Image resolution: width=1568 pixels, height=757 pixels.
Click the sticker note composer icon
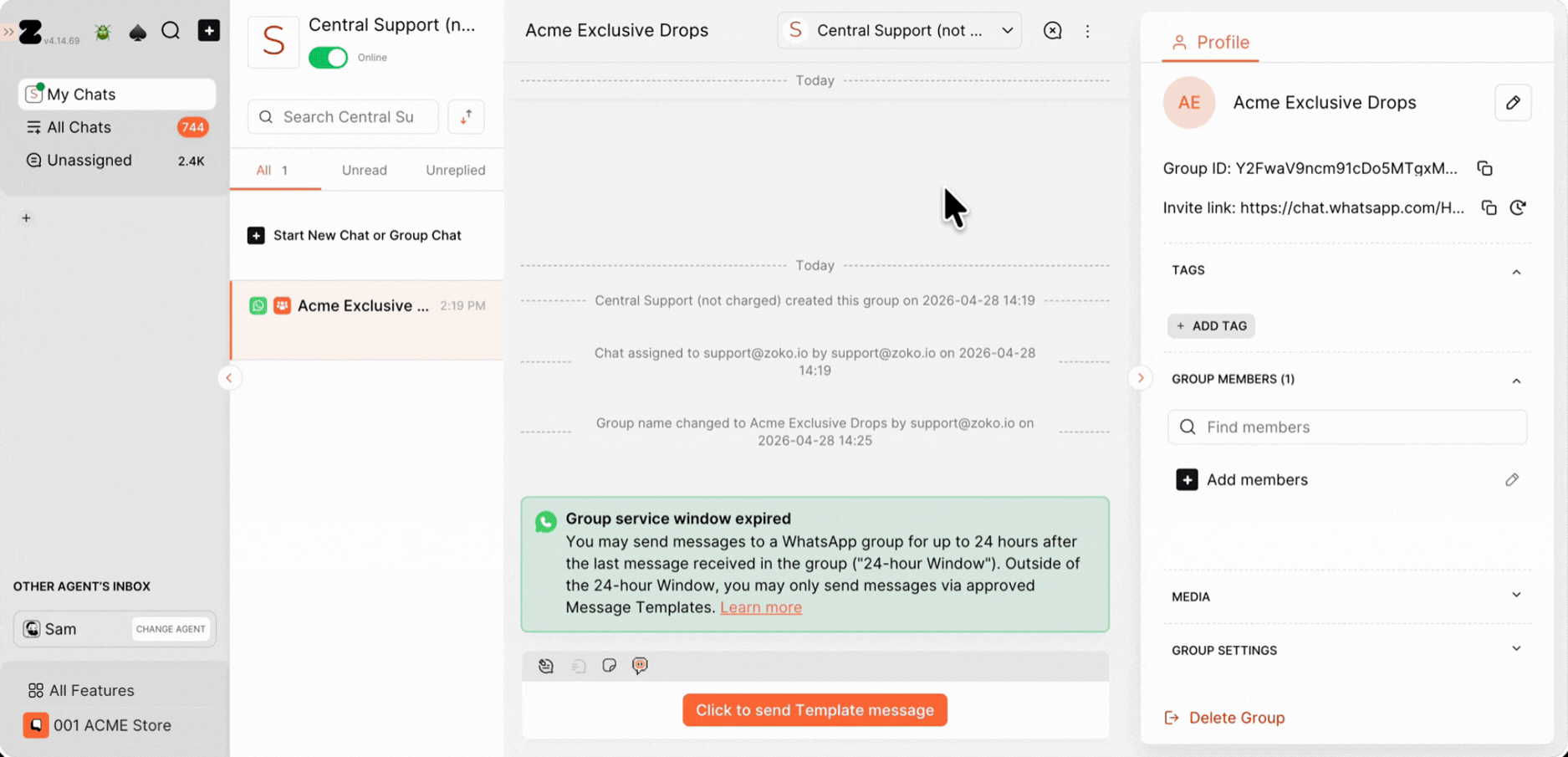tap(609, 666)
